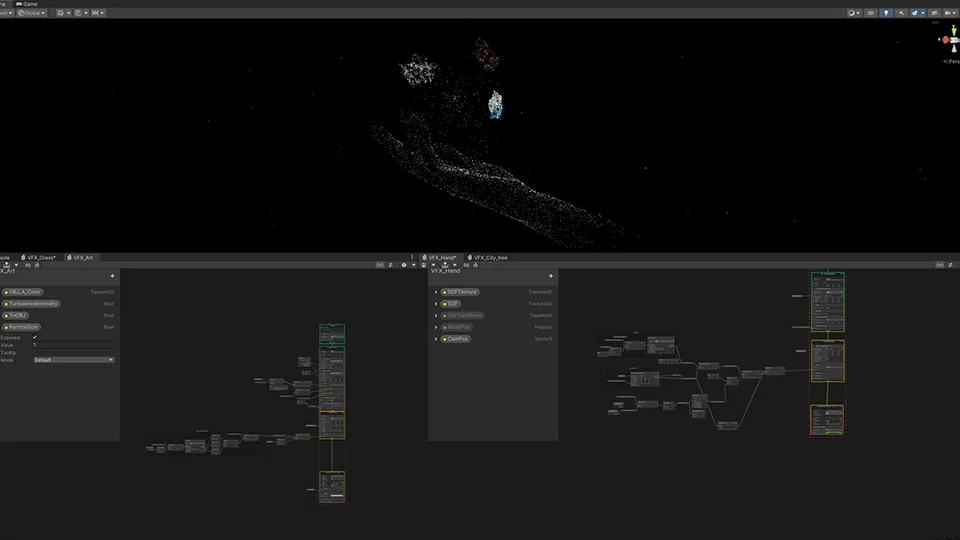Open the VFX_Art panel three-dot options menu

click(x=412, y=258)
